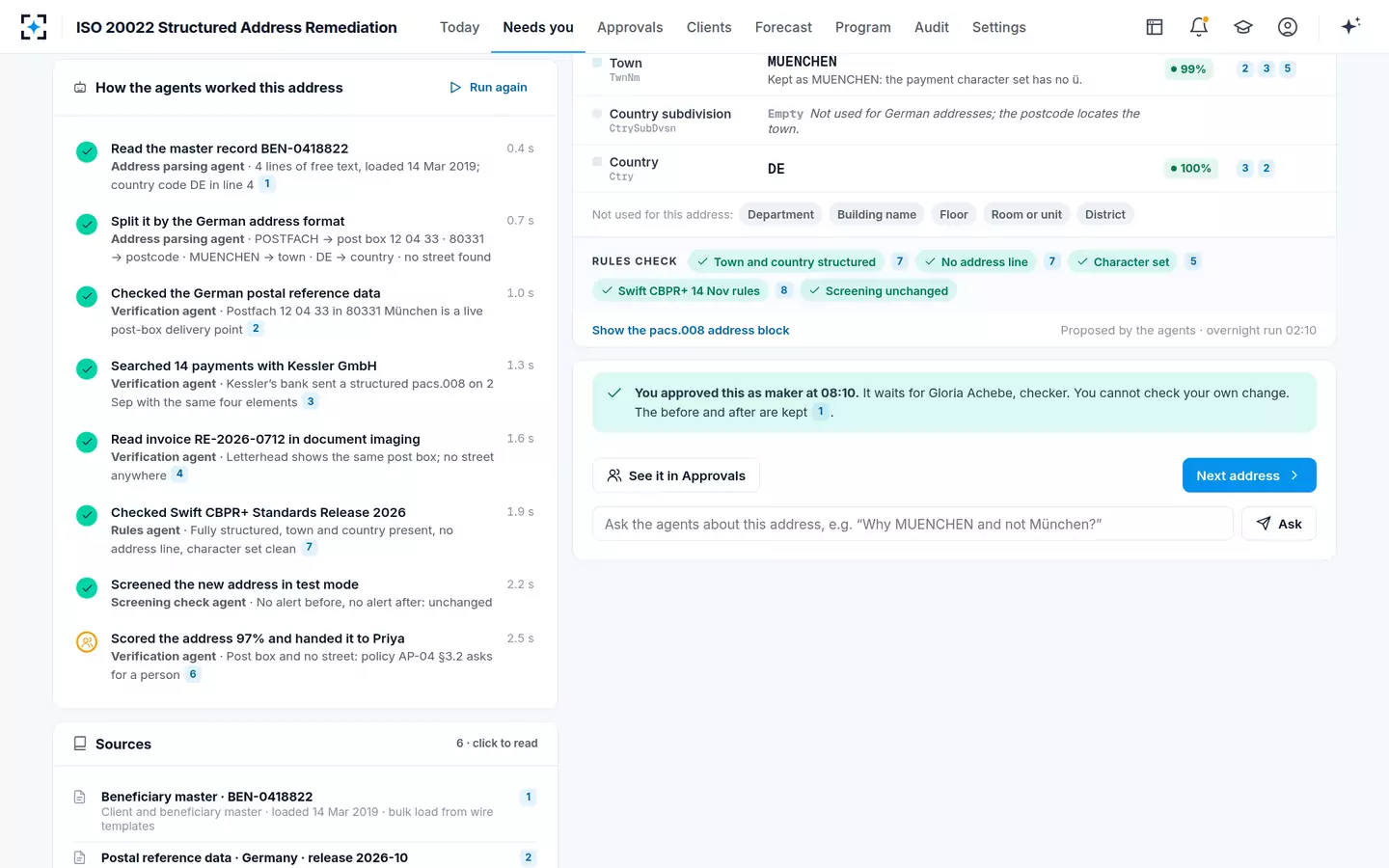
Task: Select the Department unused chip
Action: [780, 214]
